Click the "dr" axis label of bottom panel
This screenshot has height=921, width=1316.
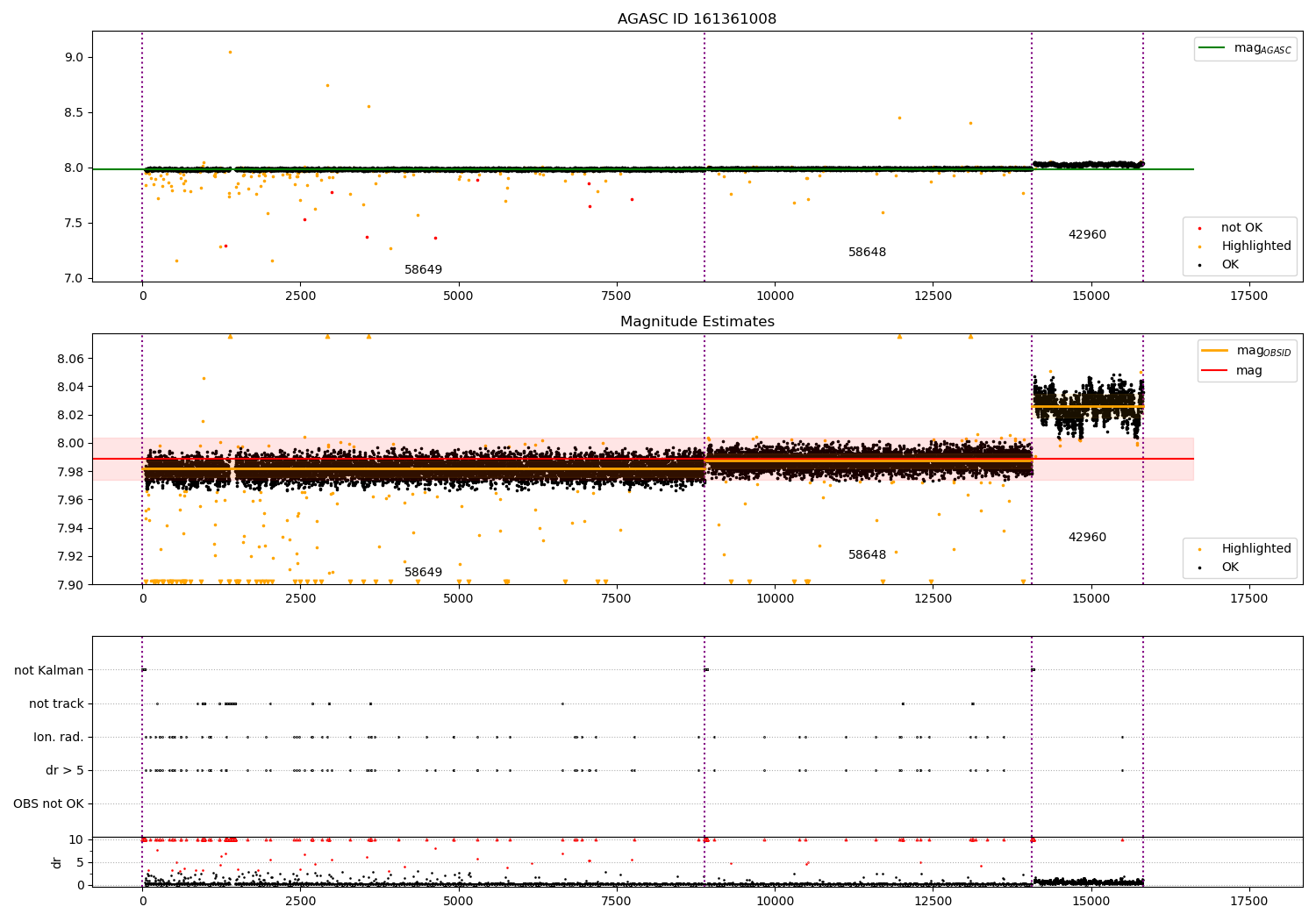tap(57, 862)
